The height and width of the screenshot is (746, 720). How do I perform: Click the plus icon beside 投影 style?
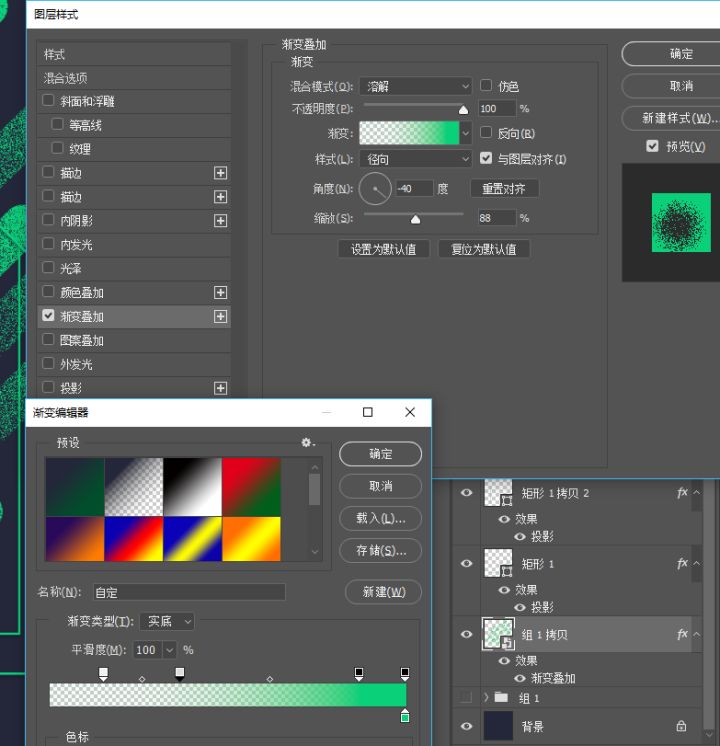pos(220,388)
